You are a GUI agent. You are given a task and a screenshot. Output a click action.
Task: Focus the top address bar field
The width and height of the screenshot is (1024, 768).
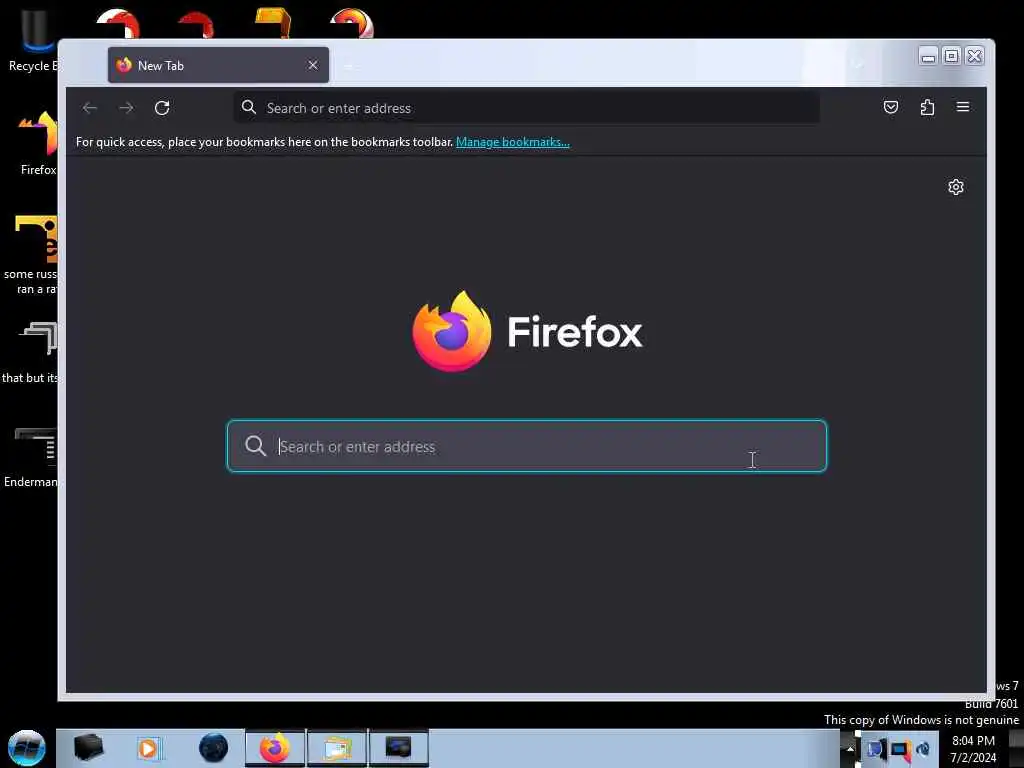point(526,108)
